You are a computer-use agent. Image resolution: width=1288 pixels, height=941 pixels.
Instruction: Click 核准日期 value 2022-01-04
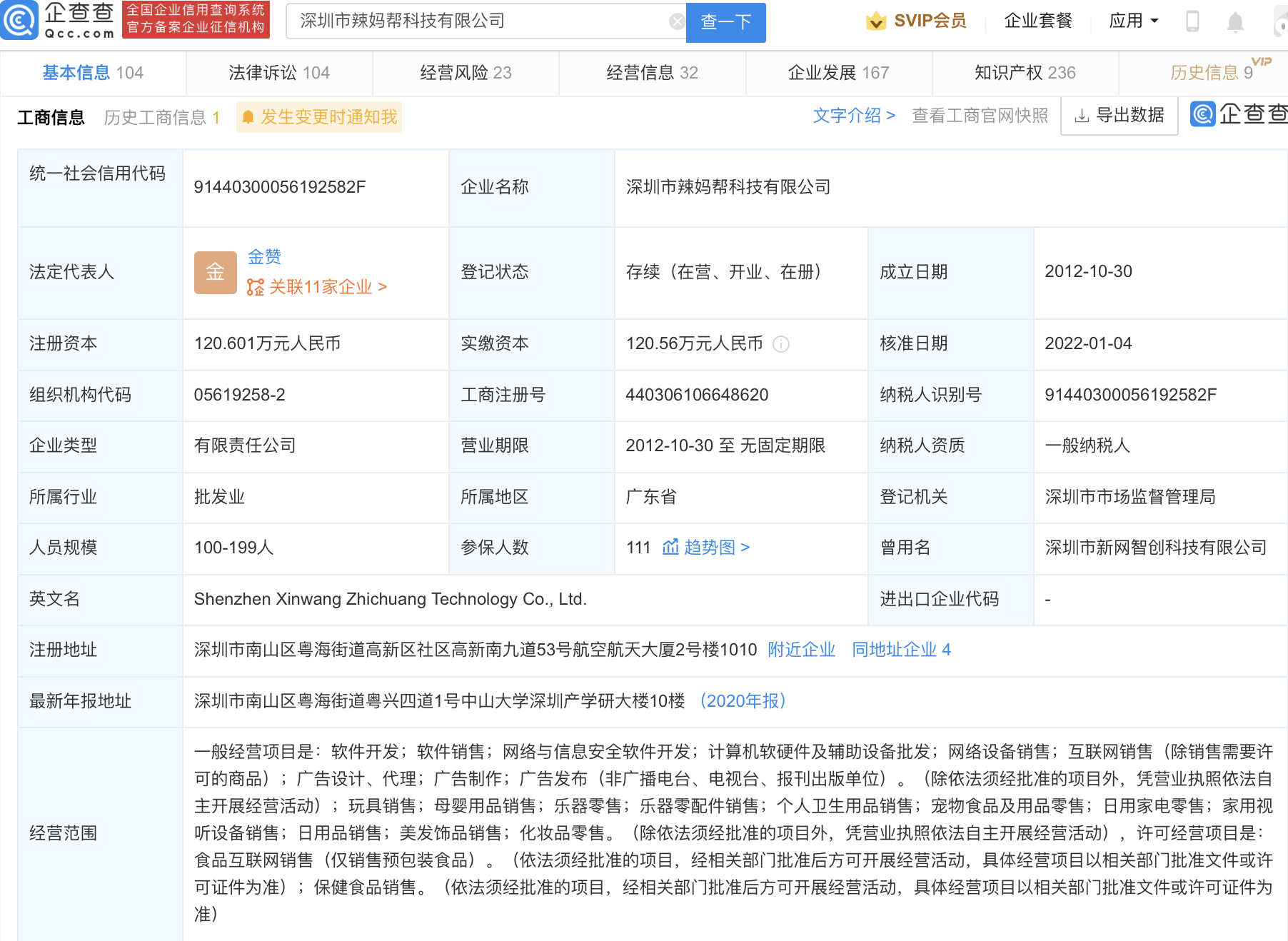tap(1088, 343)
